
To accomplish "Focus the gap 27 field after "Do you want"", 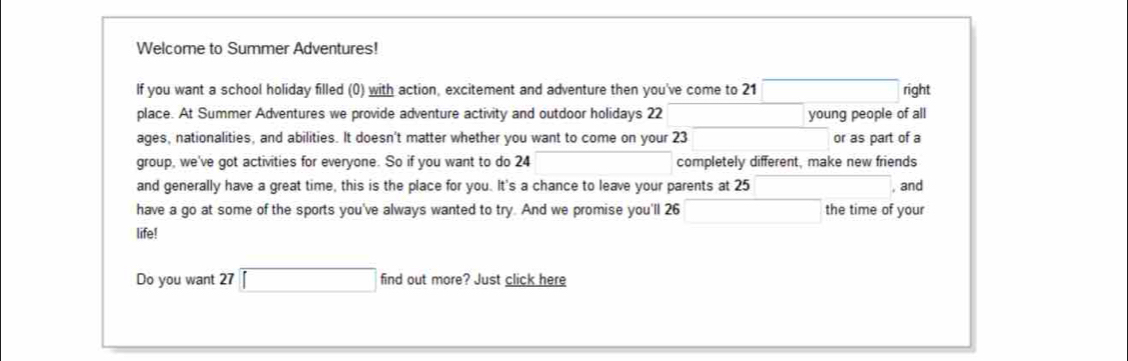I will 308,280.
